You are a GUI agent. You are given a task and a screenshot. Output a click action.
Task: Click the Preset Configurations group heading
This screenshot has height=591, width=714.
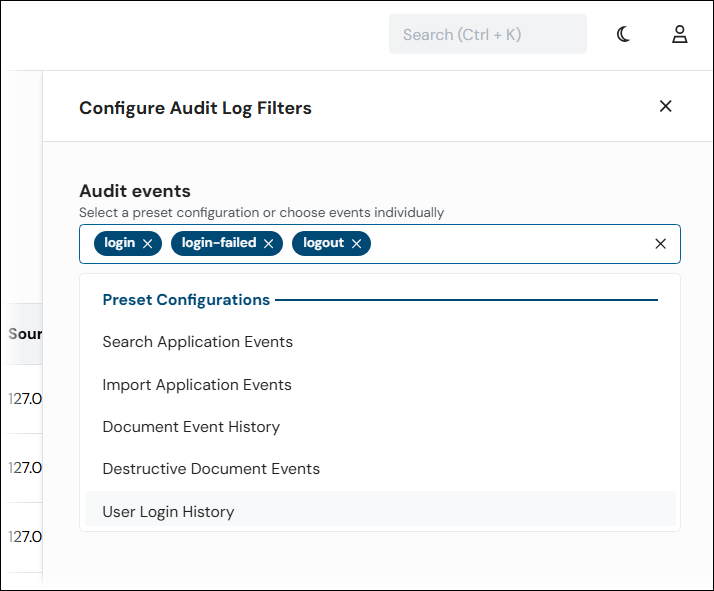click(x=186, y=300)
